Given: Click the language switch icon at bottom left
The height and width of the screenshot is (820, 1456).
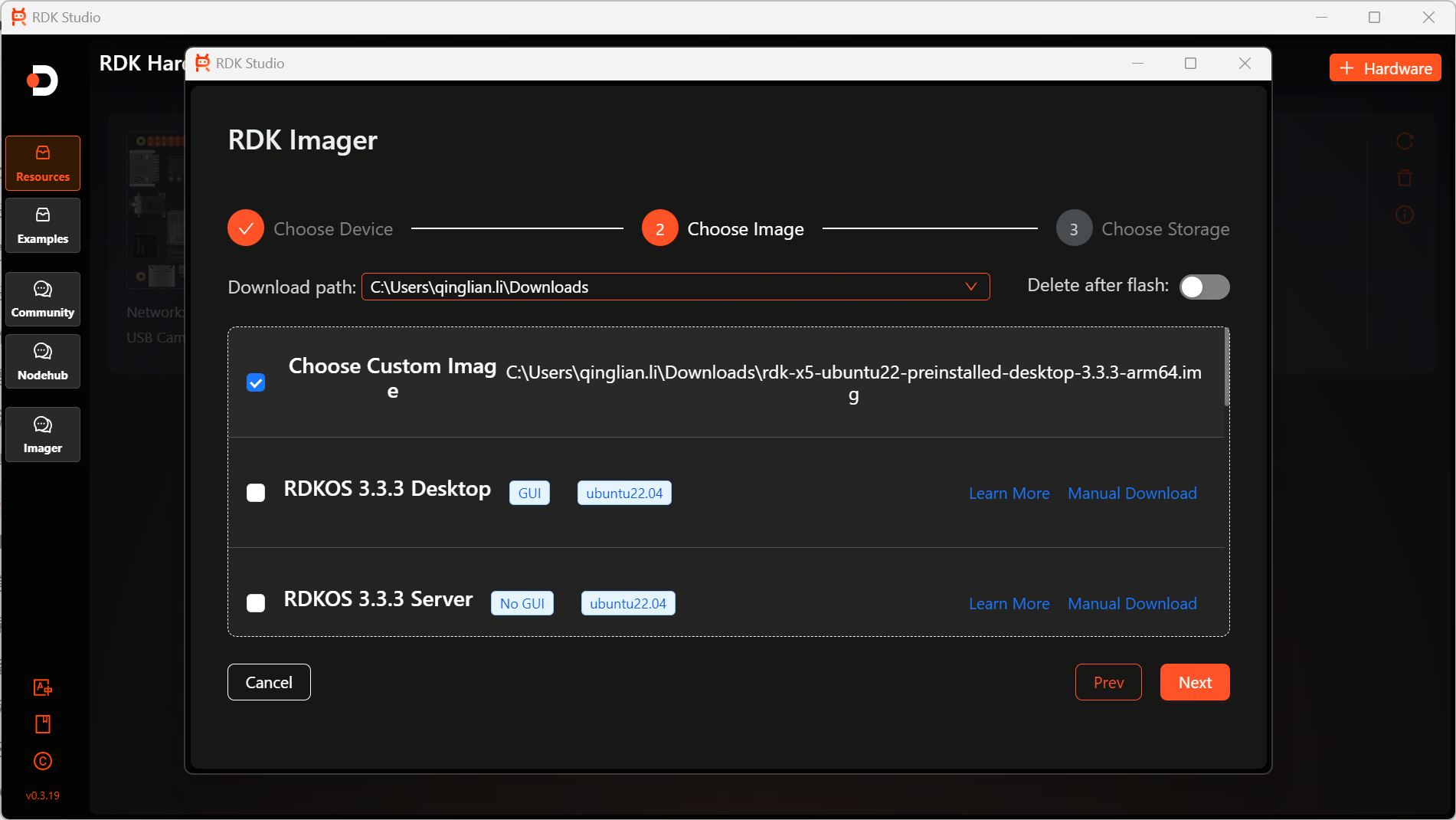Looking at the screenshot, I should pos(43,687).
